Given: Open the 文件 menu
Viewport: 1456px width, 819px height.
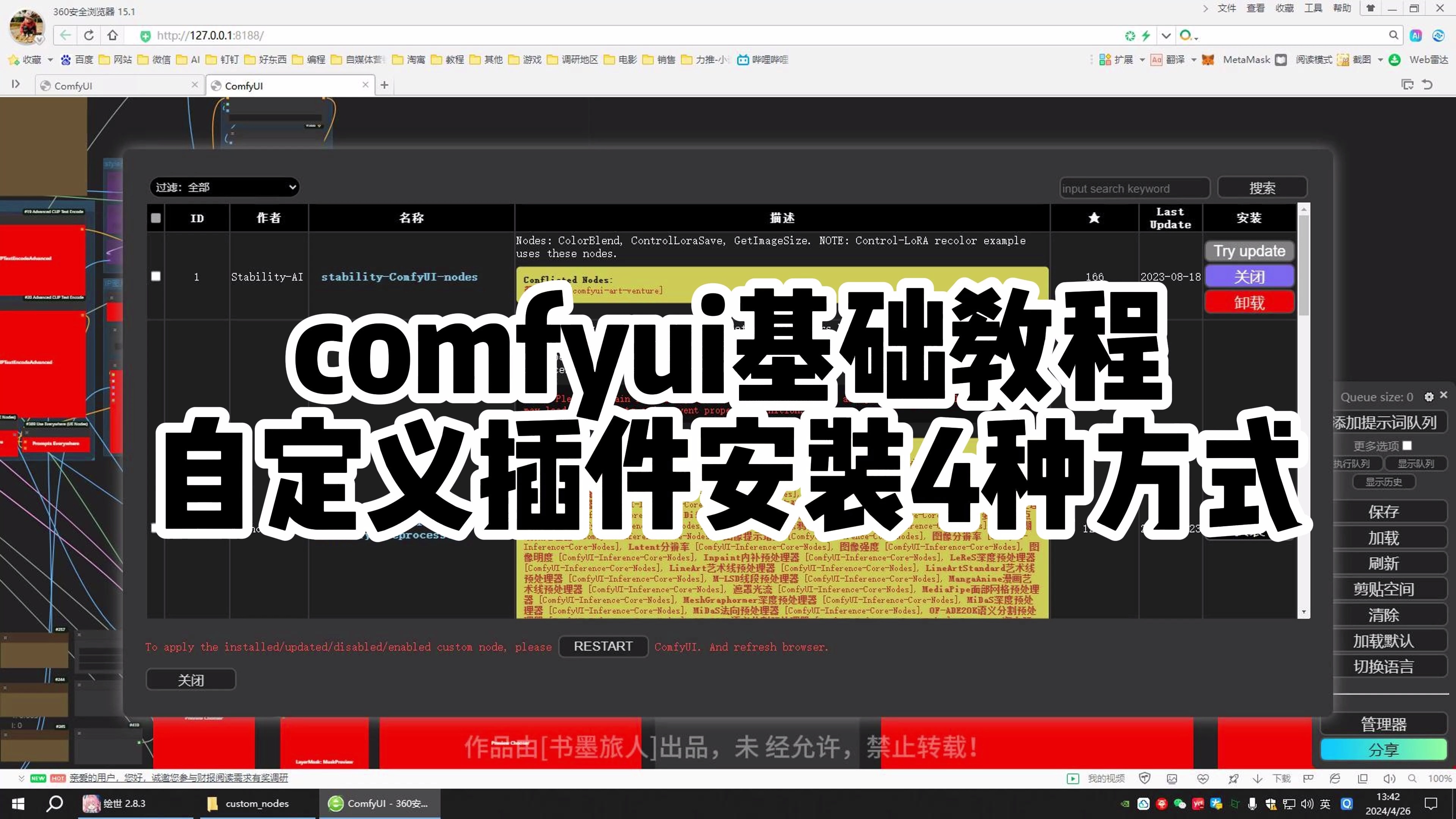Looking at the screenshot, I should [x=1227, y=8].
